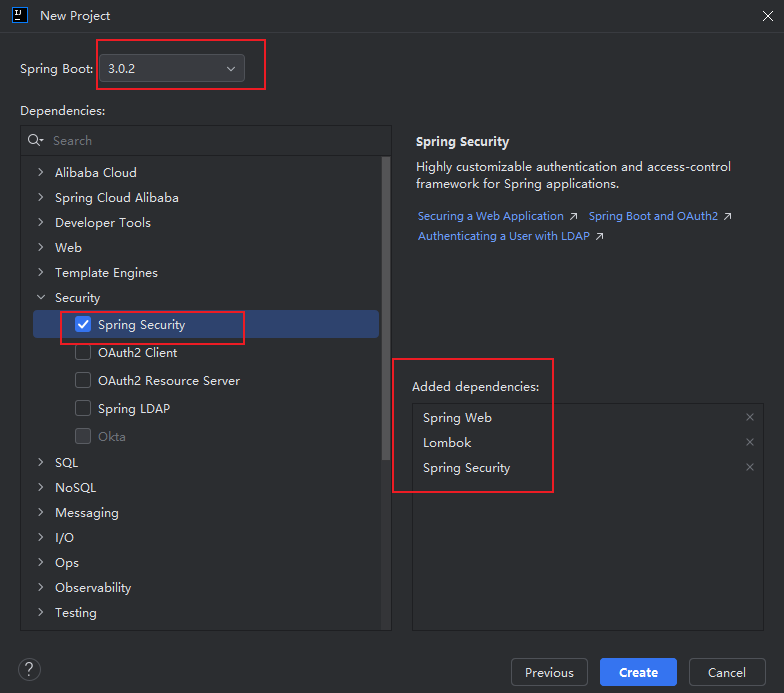Open the help question mark button
The height and width of the screenshot is (693, 784).
pyautogui.click(x=30, y=669)
